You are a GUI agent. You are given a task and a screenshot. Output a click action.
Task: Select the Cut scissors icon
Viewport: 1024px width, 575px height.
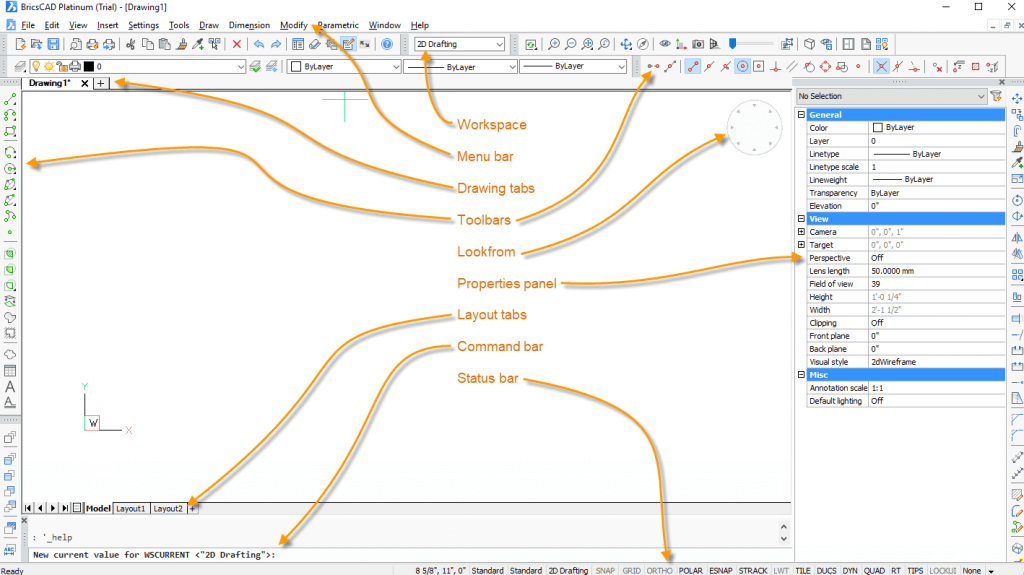[130, 44]
